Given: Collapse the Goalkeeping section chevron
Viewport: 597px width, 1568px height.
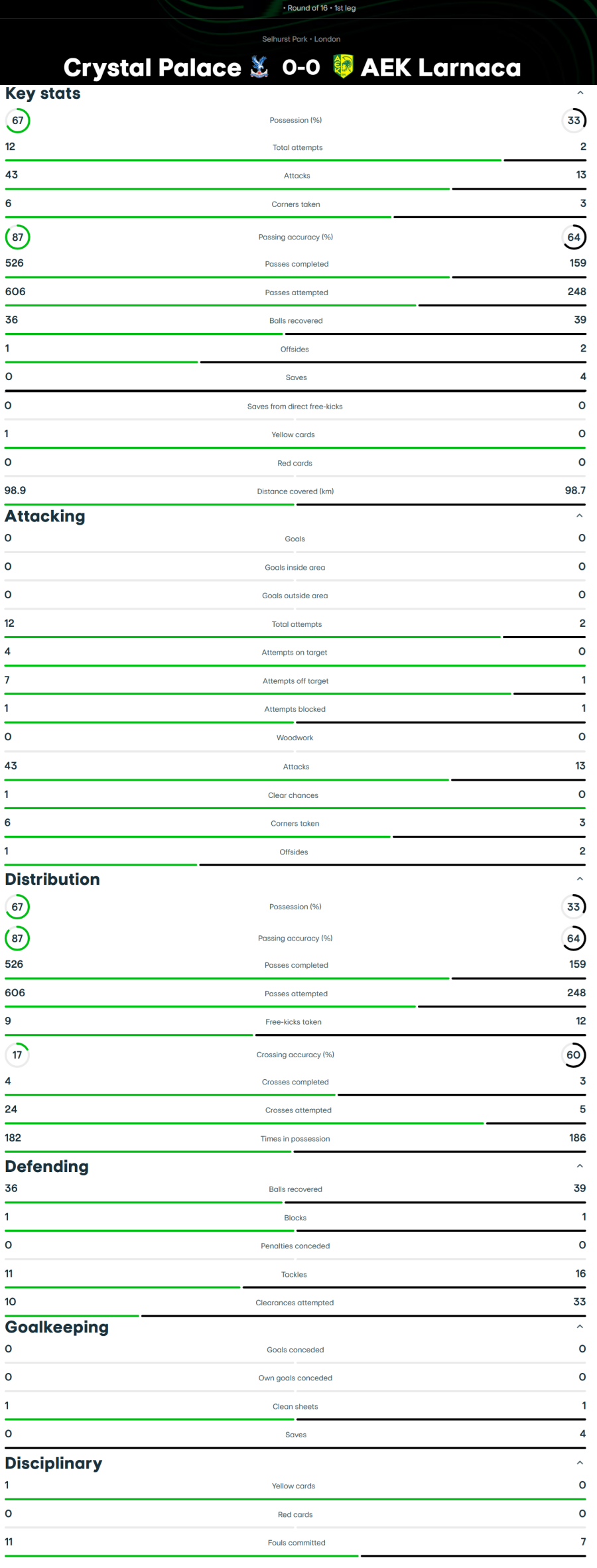Looking at the screenshot, I should (580, 1327).
